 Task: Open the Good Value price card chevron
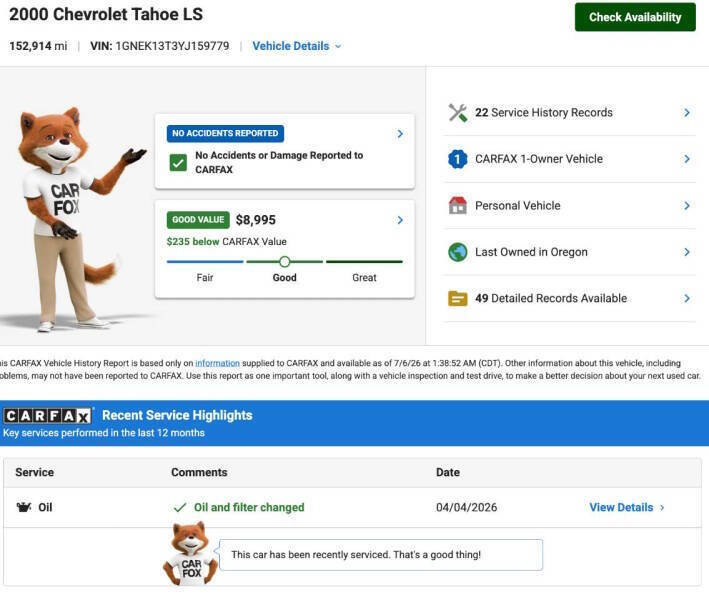400,220
